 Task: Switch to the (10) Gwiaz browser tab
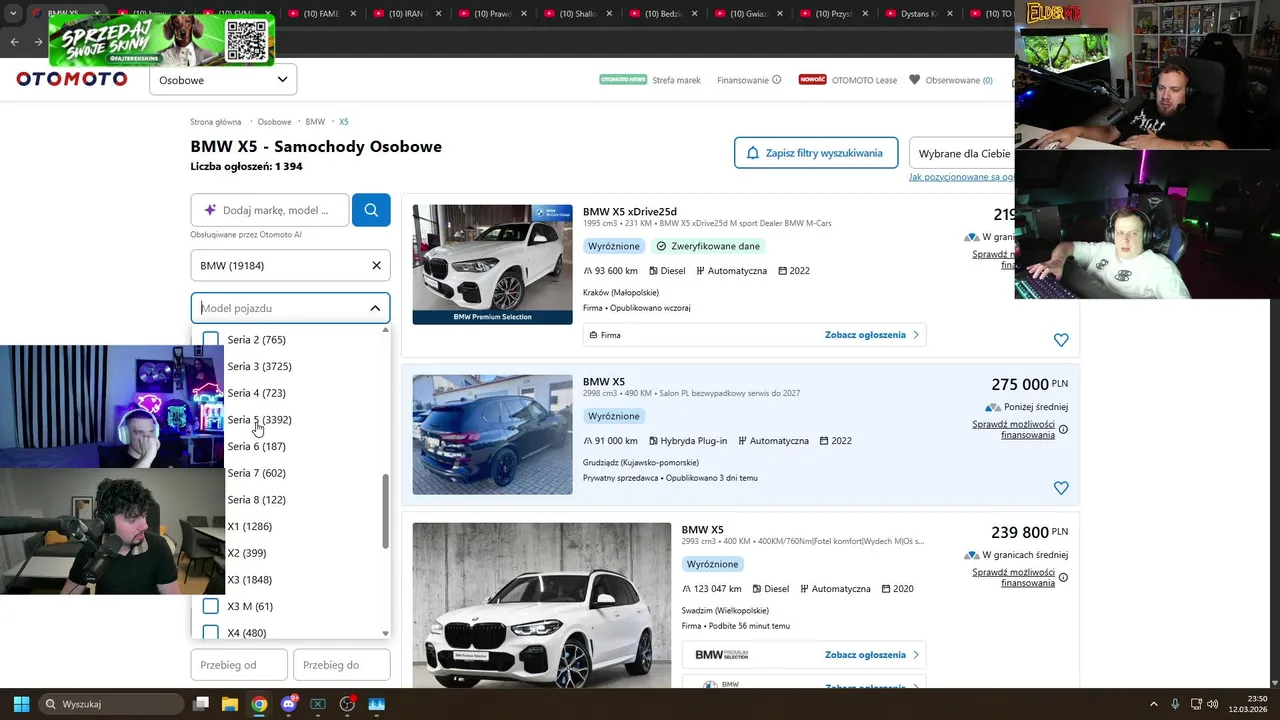[748, 14]
